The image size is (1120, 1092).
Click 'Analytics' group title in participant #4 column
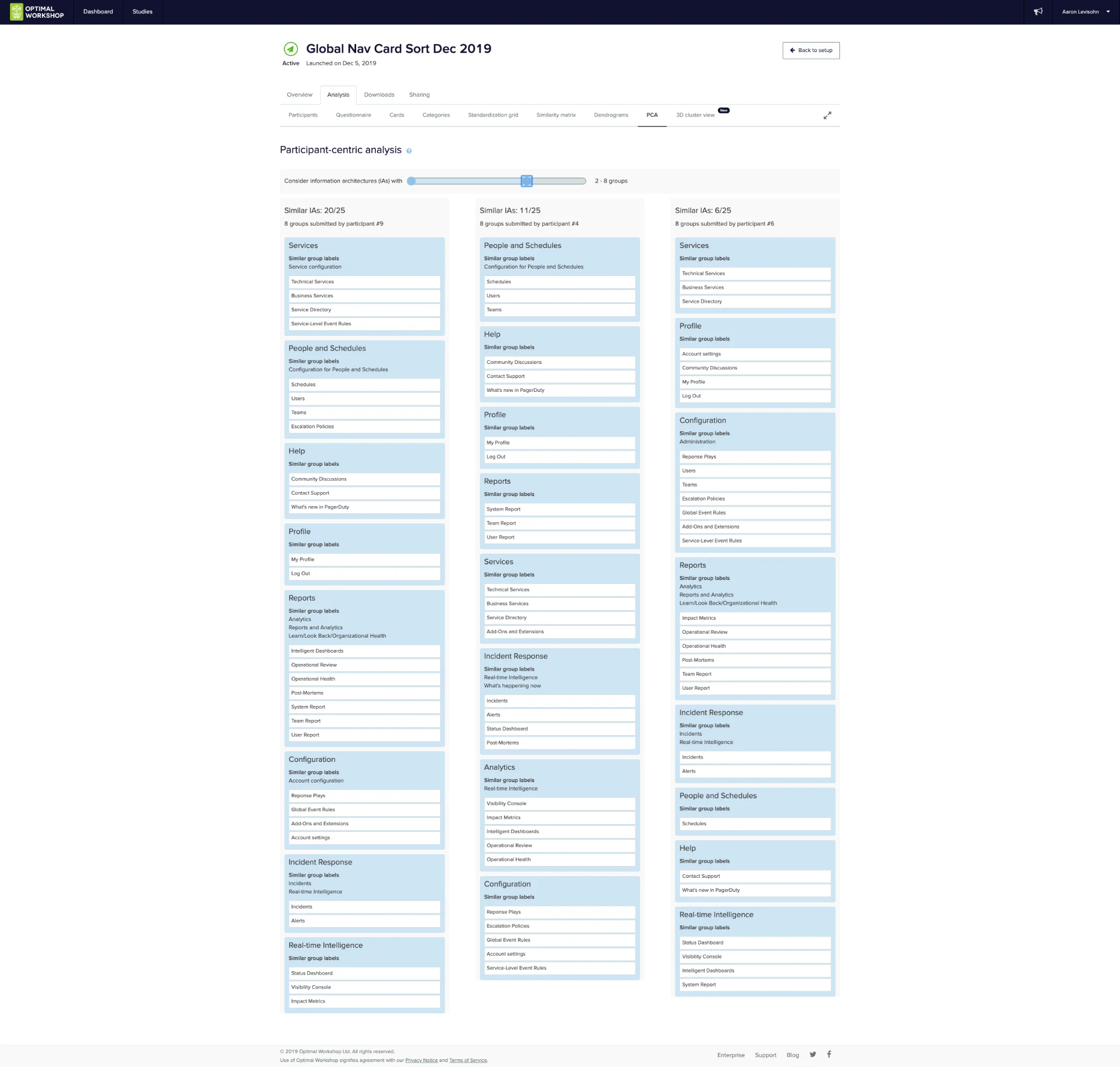tap(499, 768)
